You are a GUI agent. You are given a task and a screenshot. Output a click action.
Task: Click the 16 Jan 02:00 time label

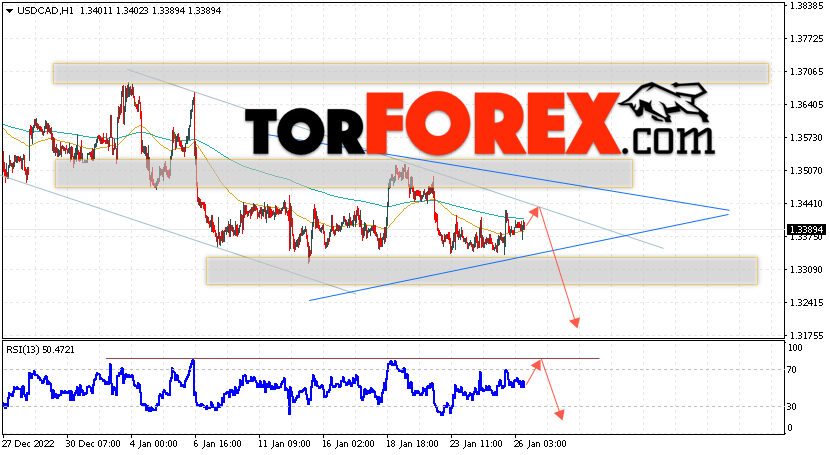click(x=348, y=443)
